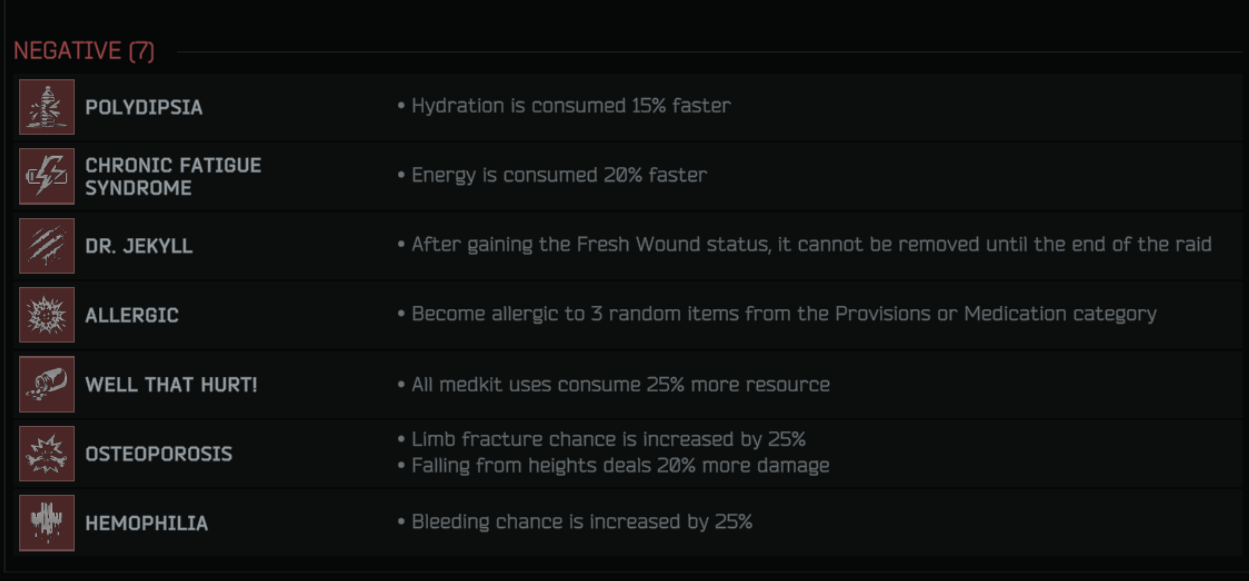Select the POLYDIPSIA effect name
Viewport: 1249px width, 581px height.
(144, 107)
